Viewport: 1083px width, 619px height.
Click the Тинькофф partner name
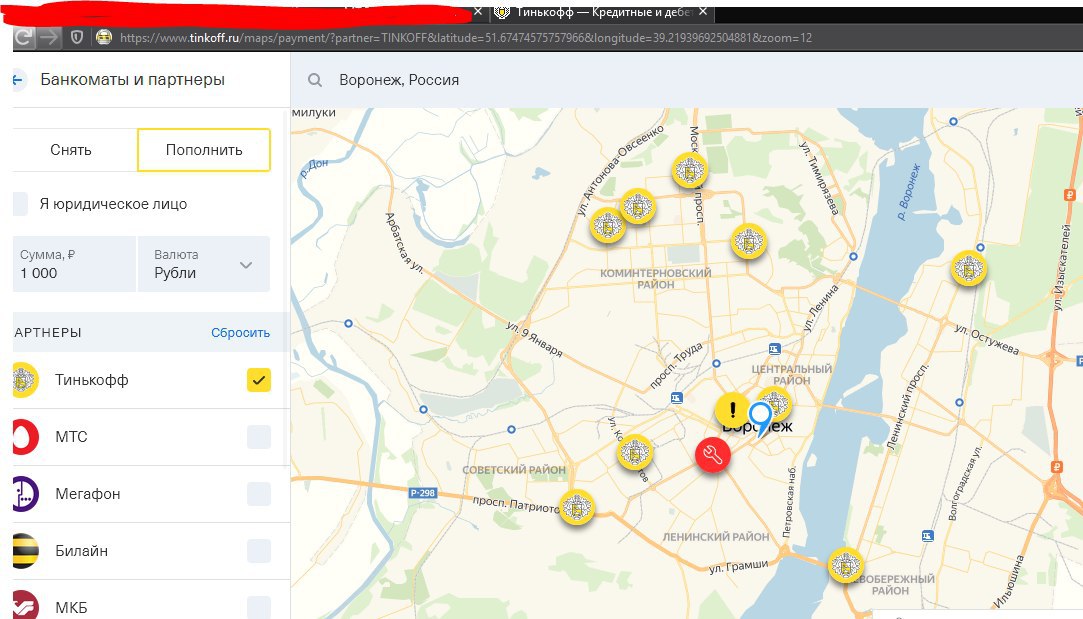tap(92, 380)
